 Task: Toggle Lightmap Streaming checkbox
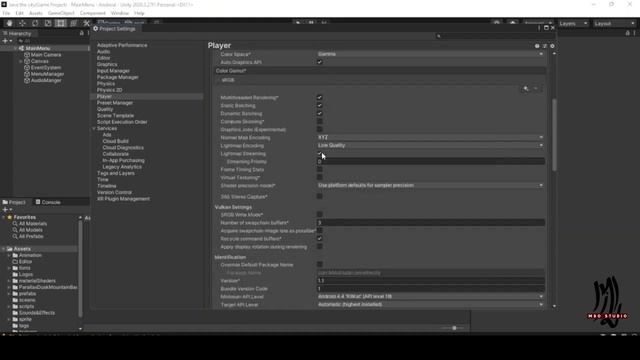(320, 153)
